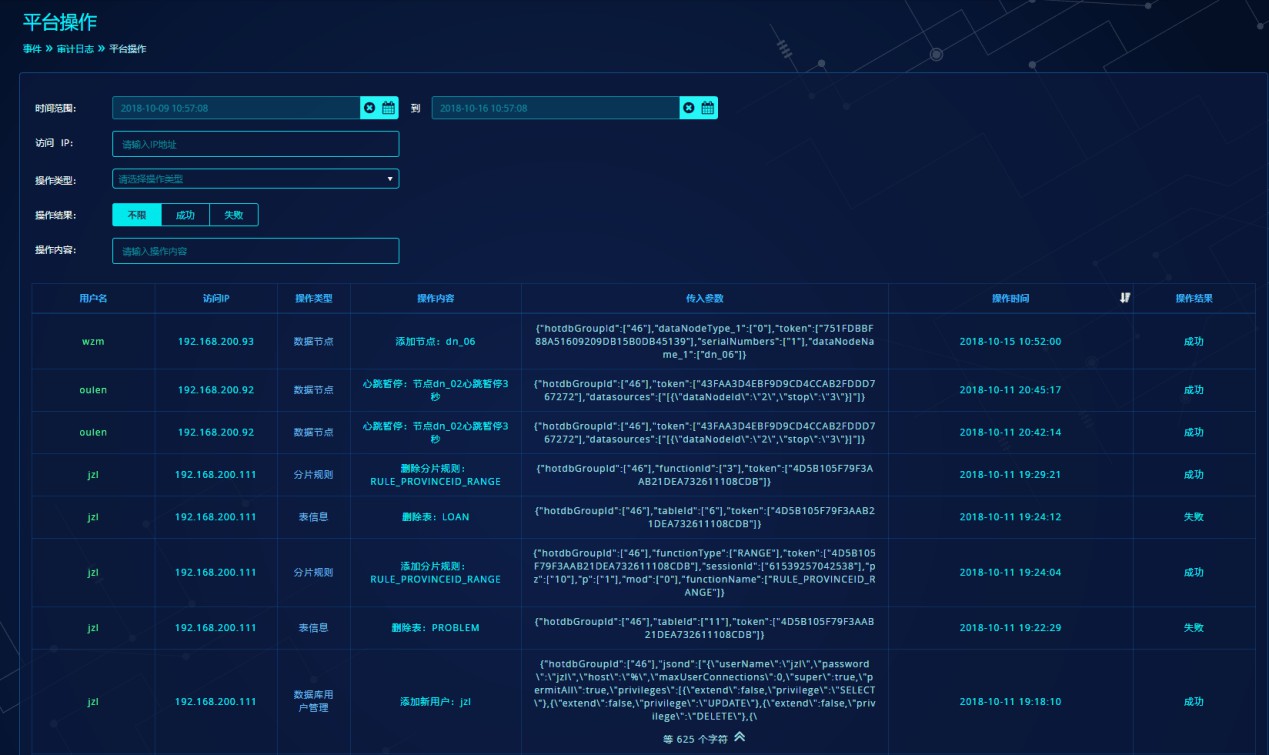
Task: Click the 访问IP address input field
Action: [x=255, y=144]
